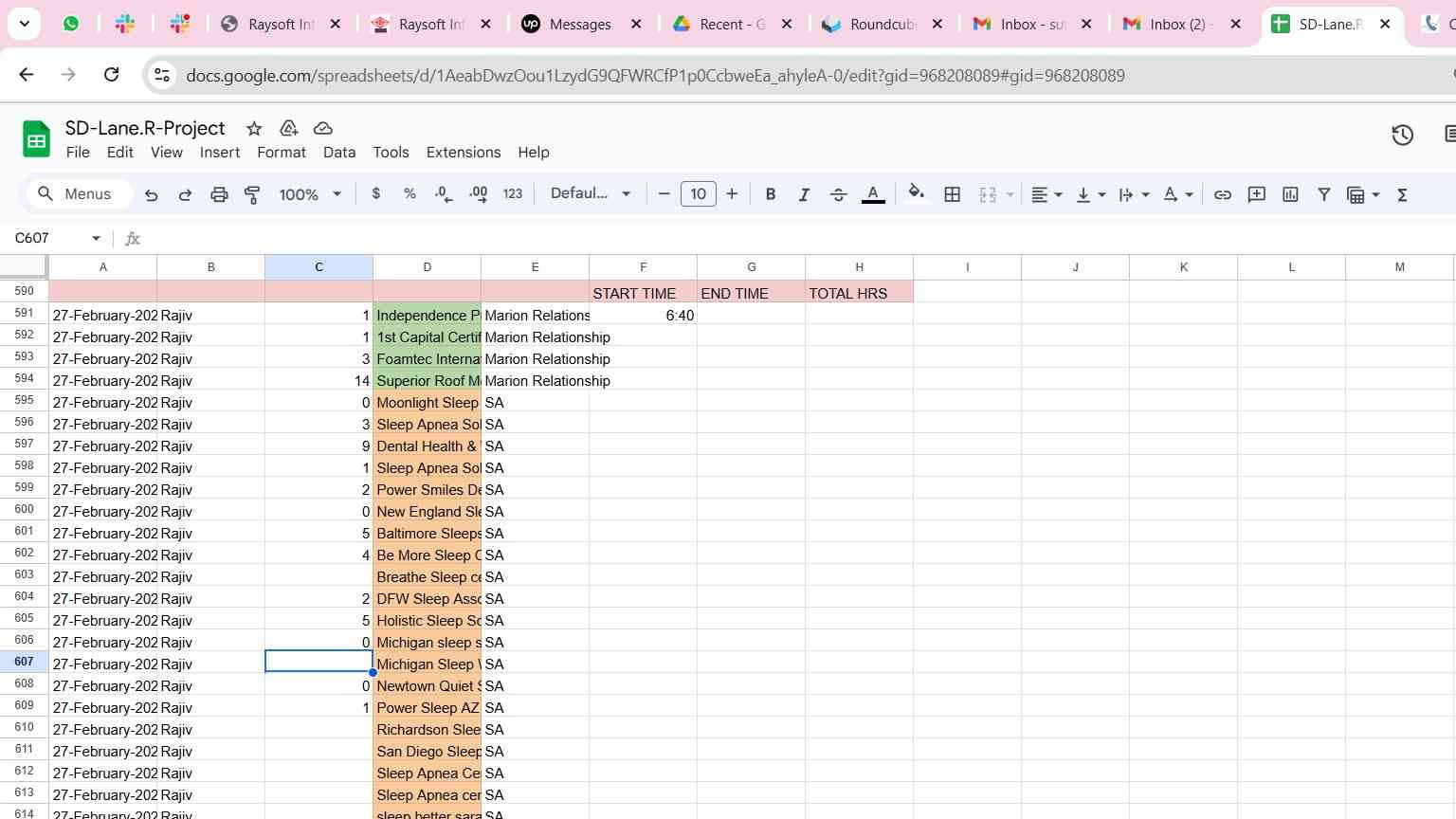
Task: Format as currency with dollar icon
Action: [x=376, y=193]
